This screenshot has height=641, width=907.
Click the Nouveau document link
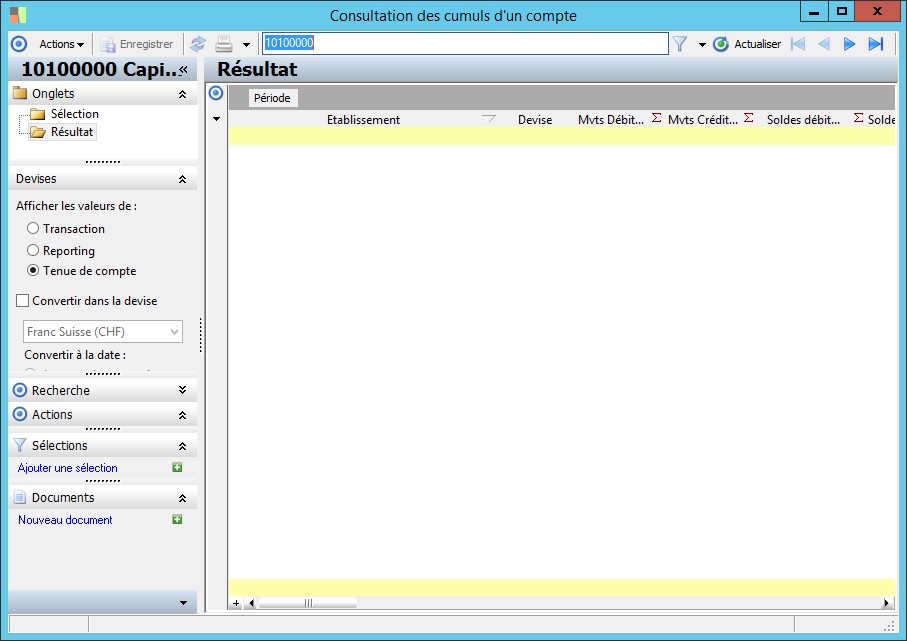point(65,520)
